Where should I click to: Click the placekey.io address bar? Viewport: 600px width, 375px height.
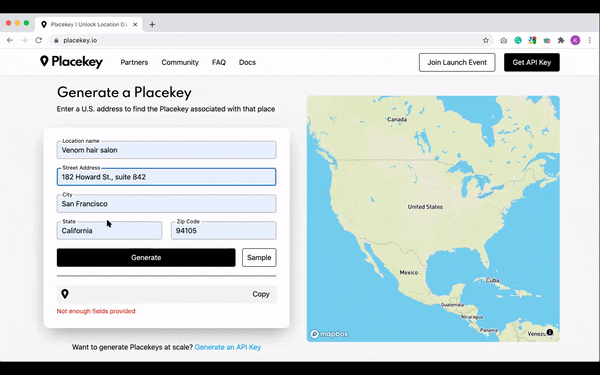click(268, 40)
